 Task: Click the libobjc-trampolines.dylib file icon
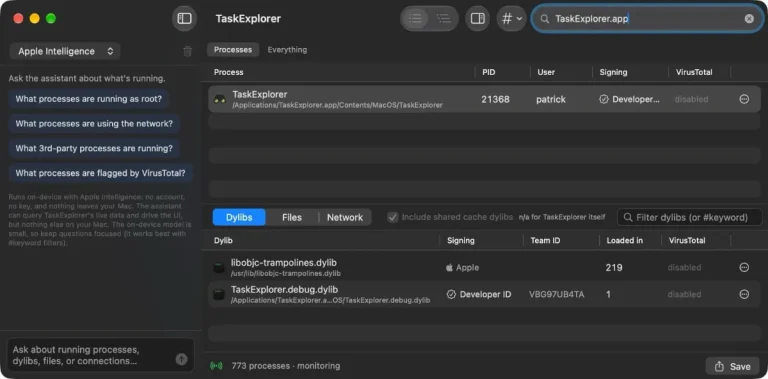[x=219, y=268]
